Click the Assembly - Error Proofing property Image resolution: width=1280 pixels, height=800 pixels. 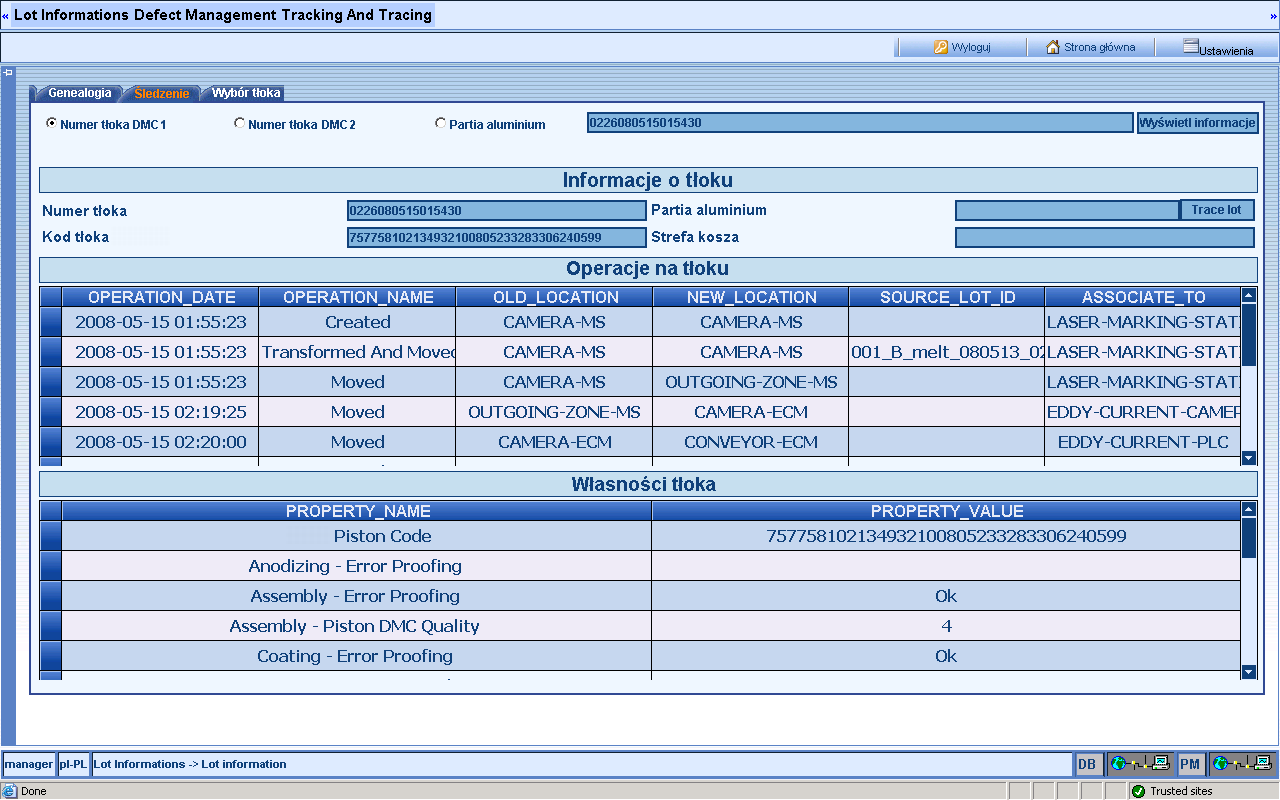coord(355,596)
